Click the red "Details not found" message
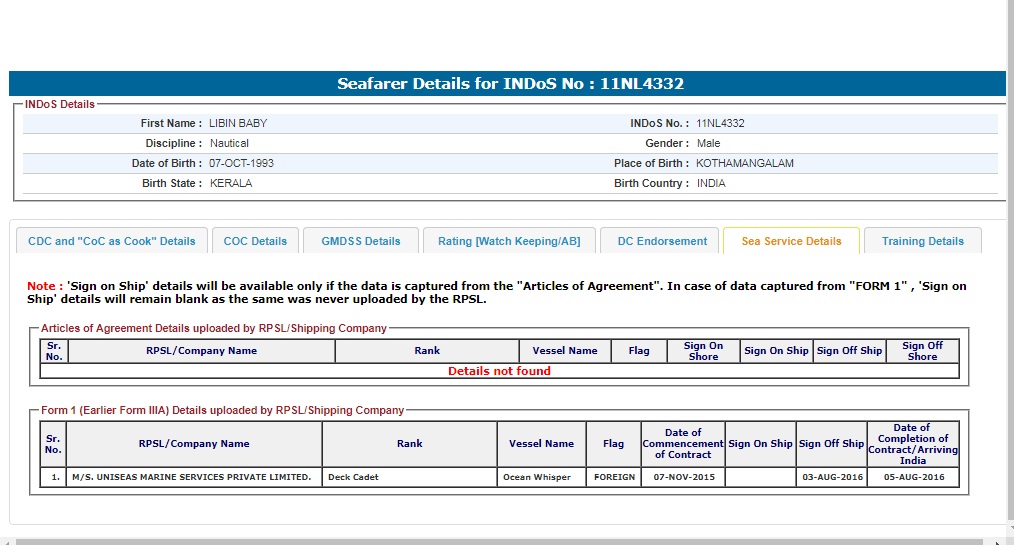This screenshot has width=1014, height=545. [499, 371]
